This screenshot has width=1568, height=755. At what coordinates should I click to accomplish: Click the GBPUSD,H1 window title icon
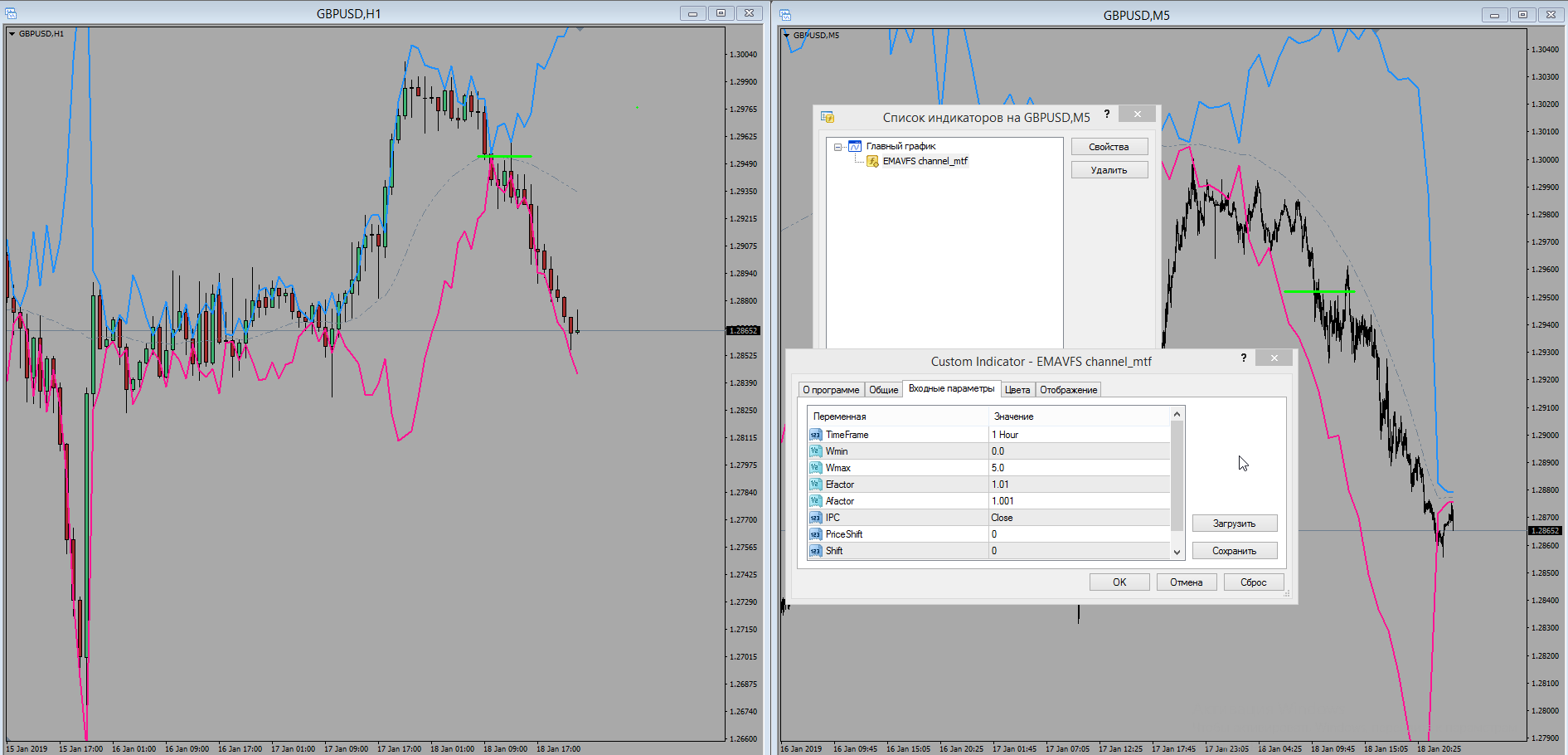[x=11, y=13]
